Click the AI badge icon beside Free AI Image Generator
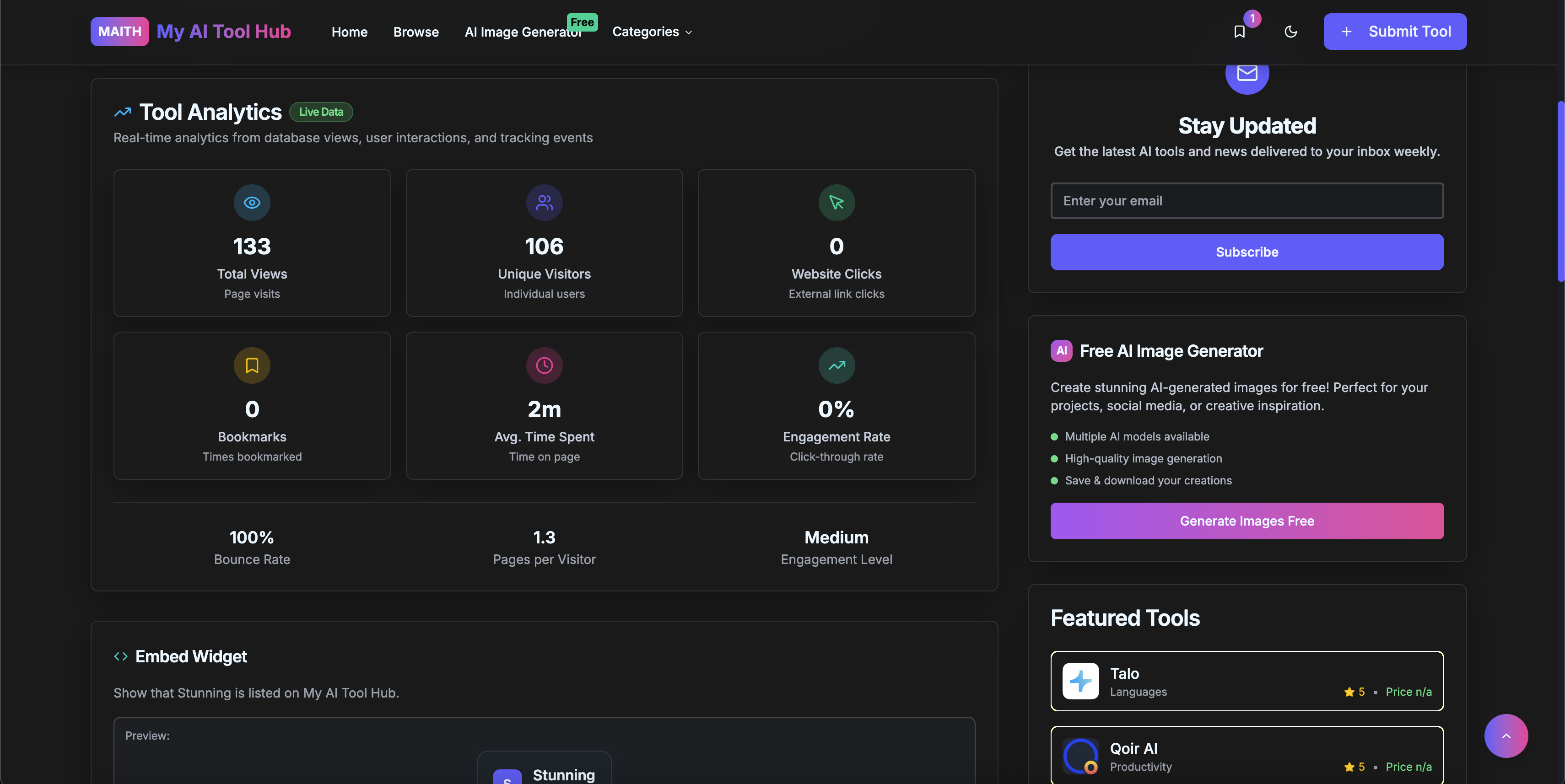Viewport: 1565px width, 784px height. pyautogui.click(x=1061, y=351)
